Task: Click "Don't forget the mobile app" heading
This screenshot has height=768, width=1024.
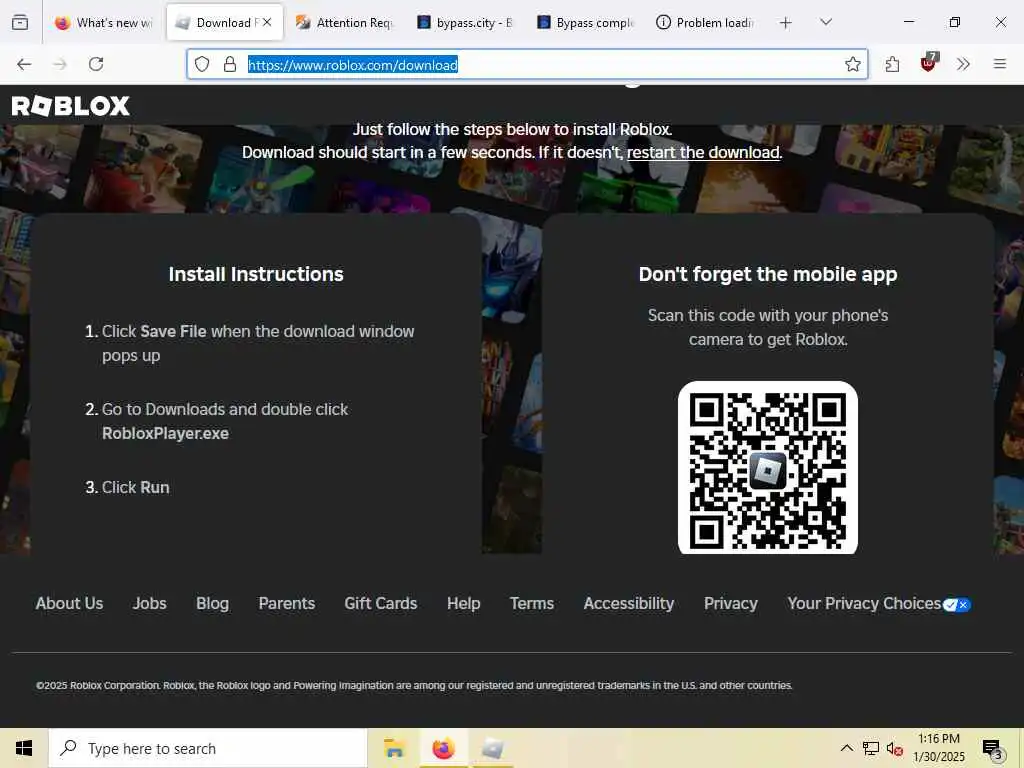Action: click(x=768, y=274)
